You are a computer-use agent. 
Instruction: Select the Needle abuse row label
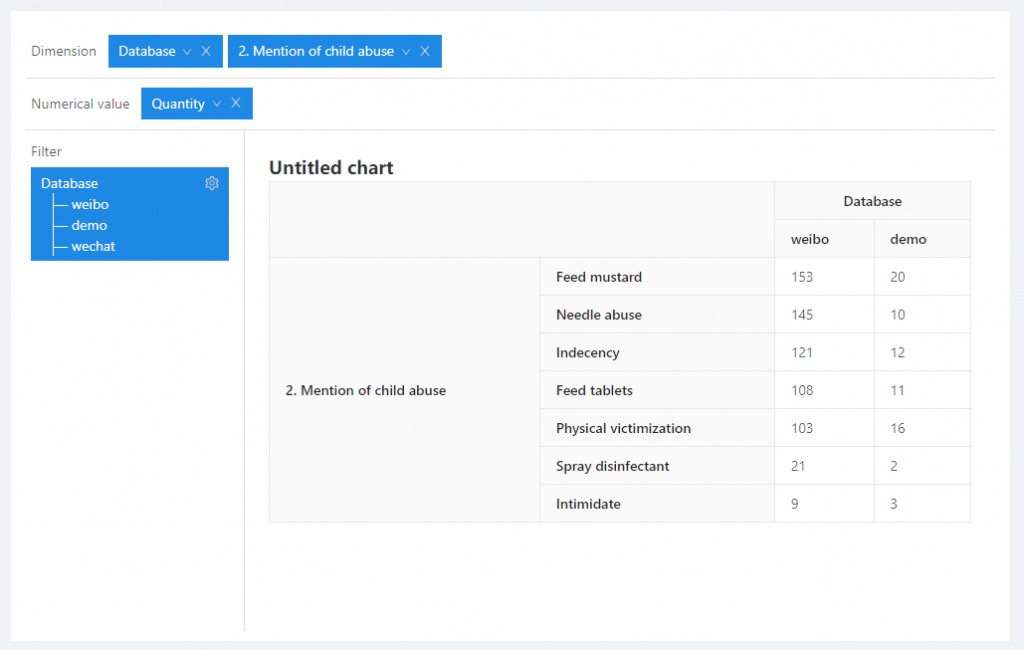tap(599, 315)
